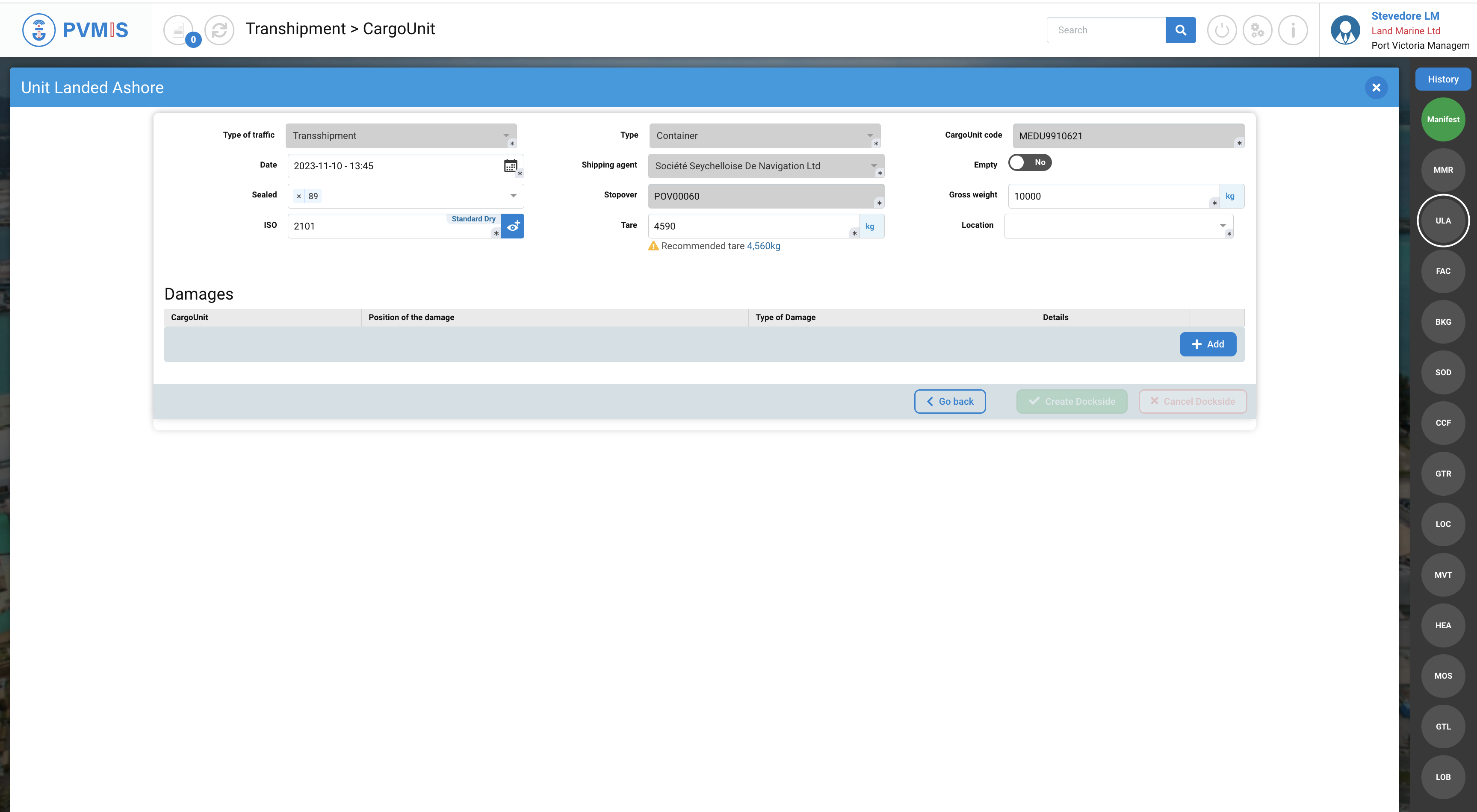The image size is (1477, 812).
Task: Click the Gross weight input field
Action: point(1109,196)
